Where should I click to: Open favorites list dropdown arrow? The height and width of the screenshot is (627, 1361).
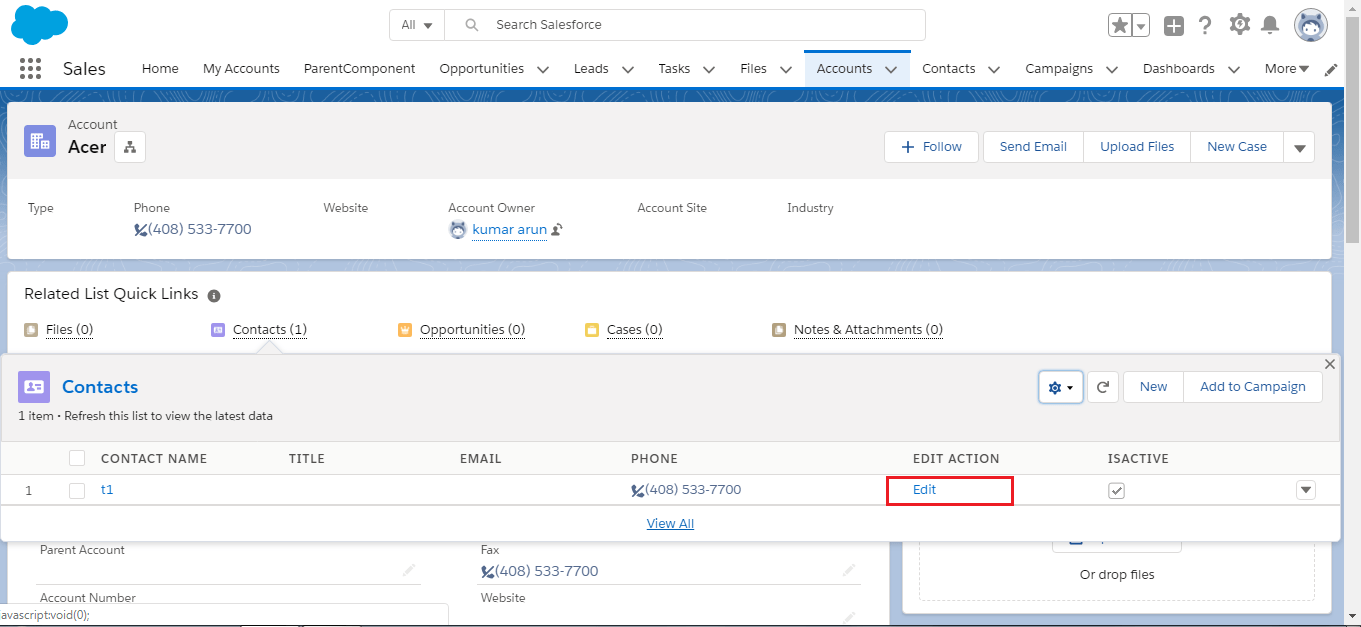[x=1141, y=25]
